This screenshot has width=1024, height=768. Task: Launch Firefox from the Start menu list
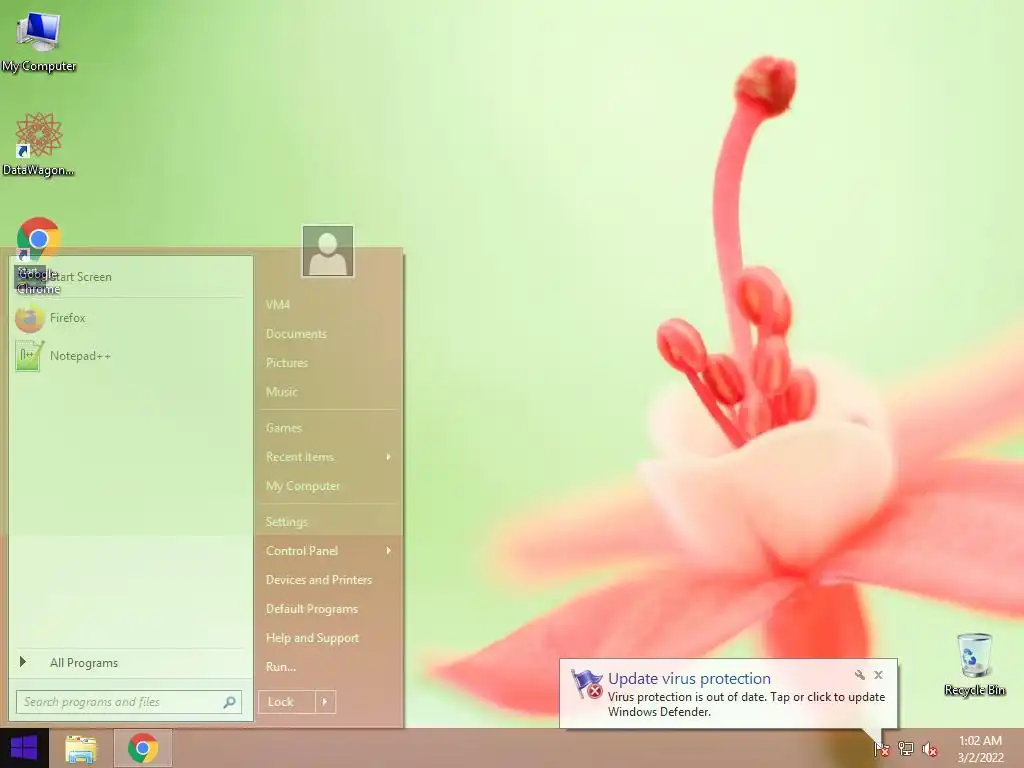(130, 318)
